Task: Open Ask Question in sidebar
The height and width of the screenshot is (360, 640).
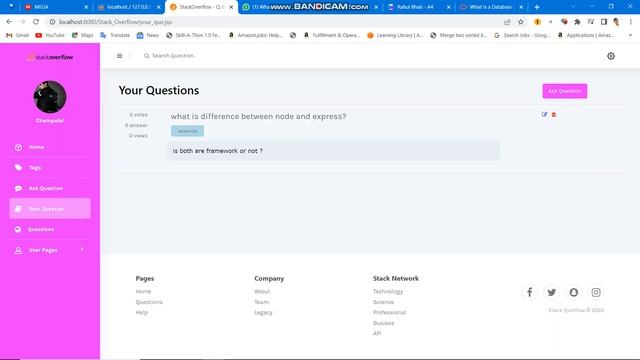Action: [50, 188]
